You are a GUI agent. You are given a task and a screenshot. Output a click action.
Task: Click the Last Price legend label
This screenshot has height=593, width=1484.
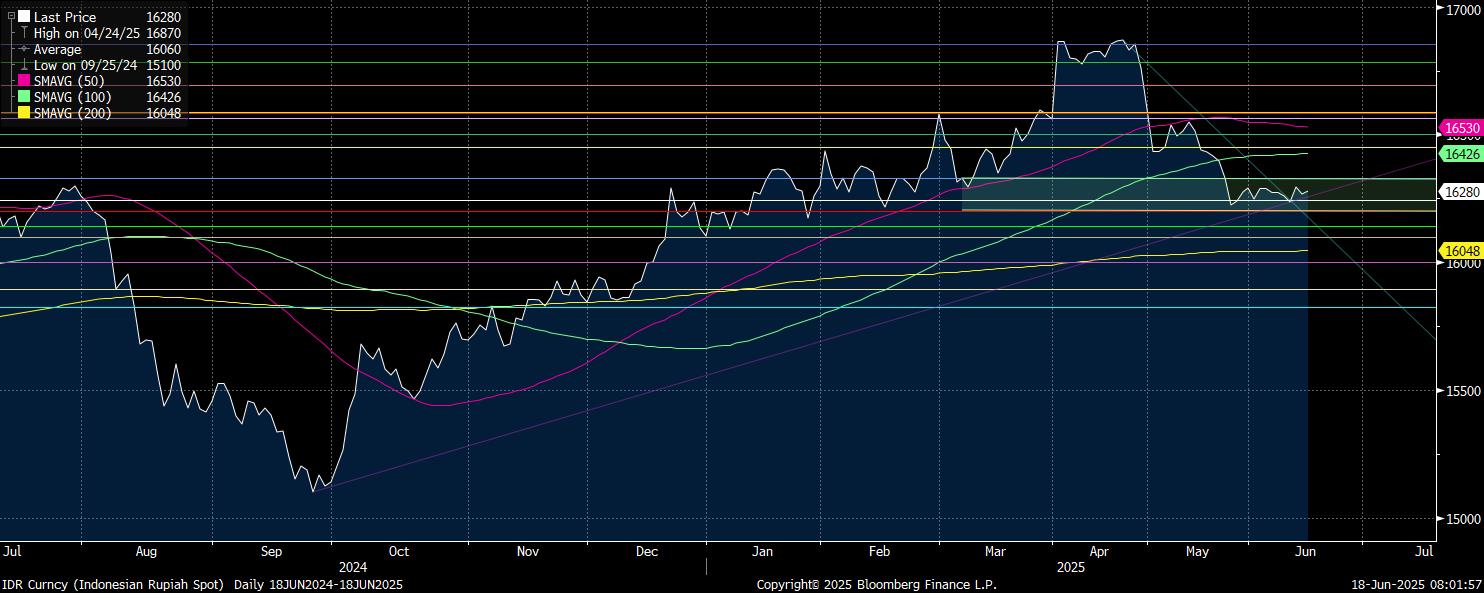click(65, 17)
